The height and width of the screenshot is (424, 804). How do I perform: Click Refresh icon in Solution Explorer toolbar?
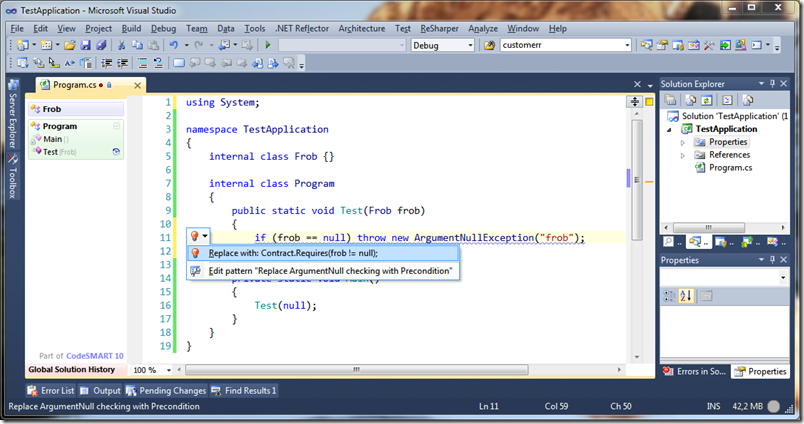(x=707, y=100)
